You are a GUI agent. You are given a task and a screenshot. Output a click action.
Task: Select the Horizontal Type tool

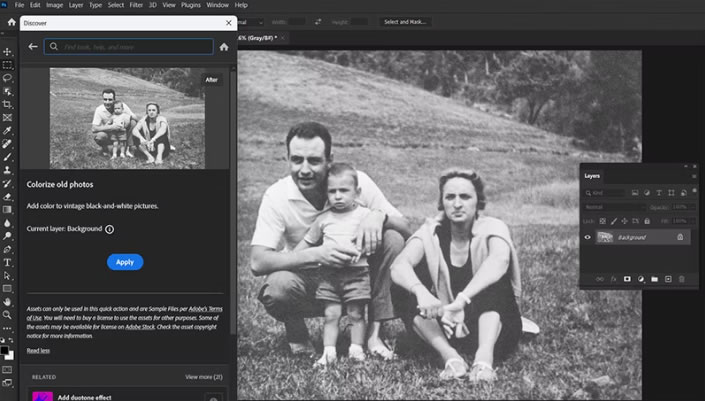tap(8, 262)
